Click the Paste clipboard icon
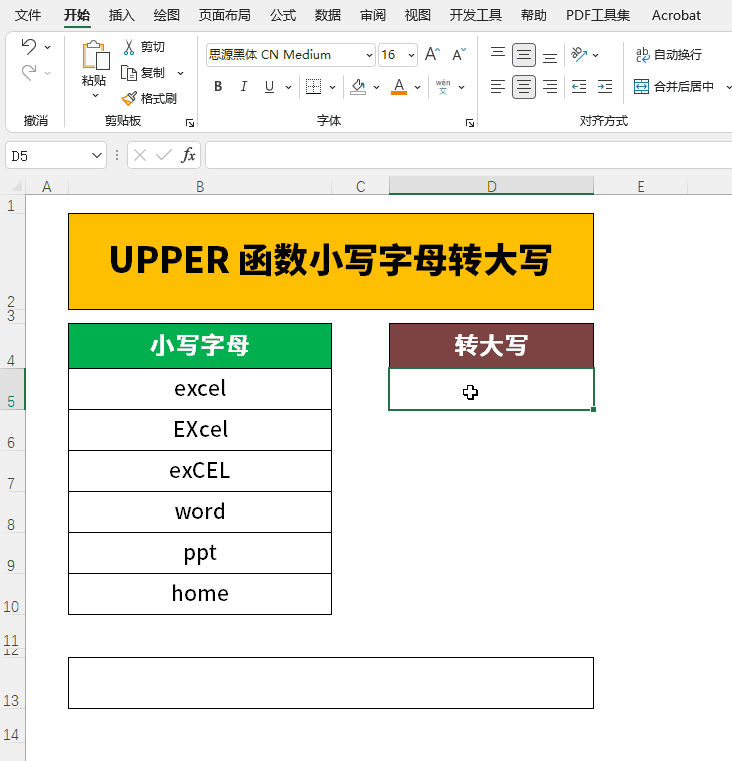732x761 pixels. [95, 55]
